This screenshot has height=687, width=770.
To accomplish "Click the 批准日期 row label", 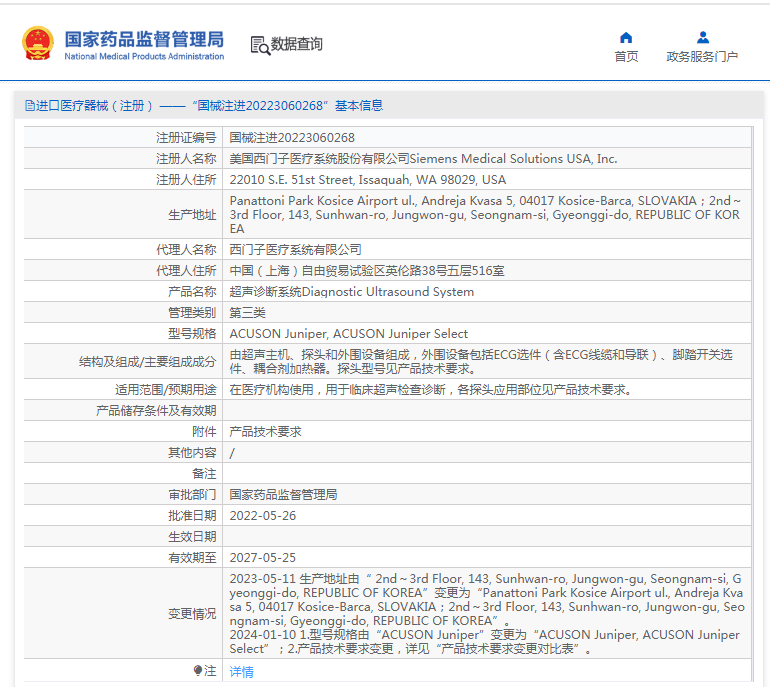I will [192, 516].
